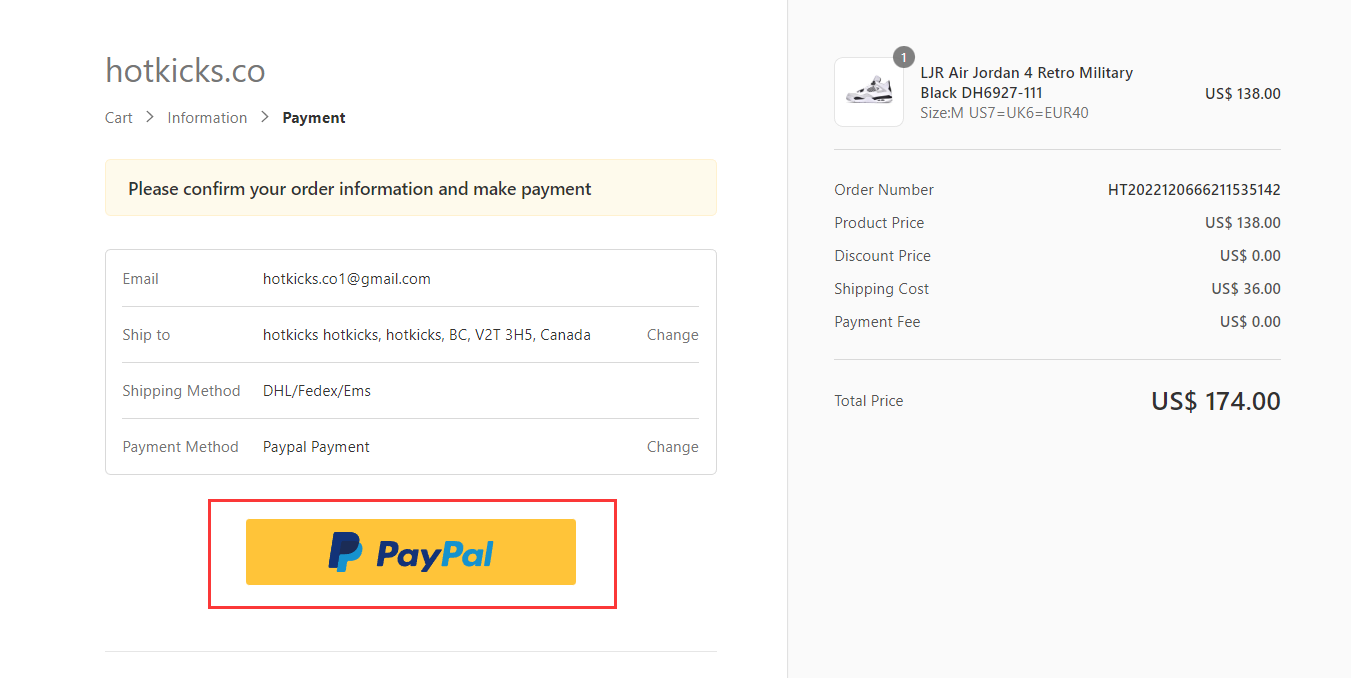1351x678 pixels.
Task: Select the Payment breadcrumb step
Action: click(314, 118)
